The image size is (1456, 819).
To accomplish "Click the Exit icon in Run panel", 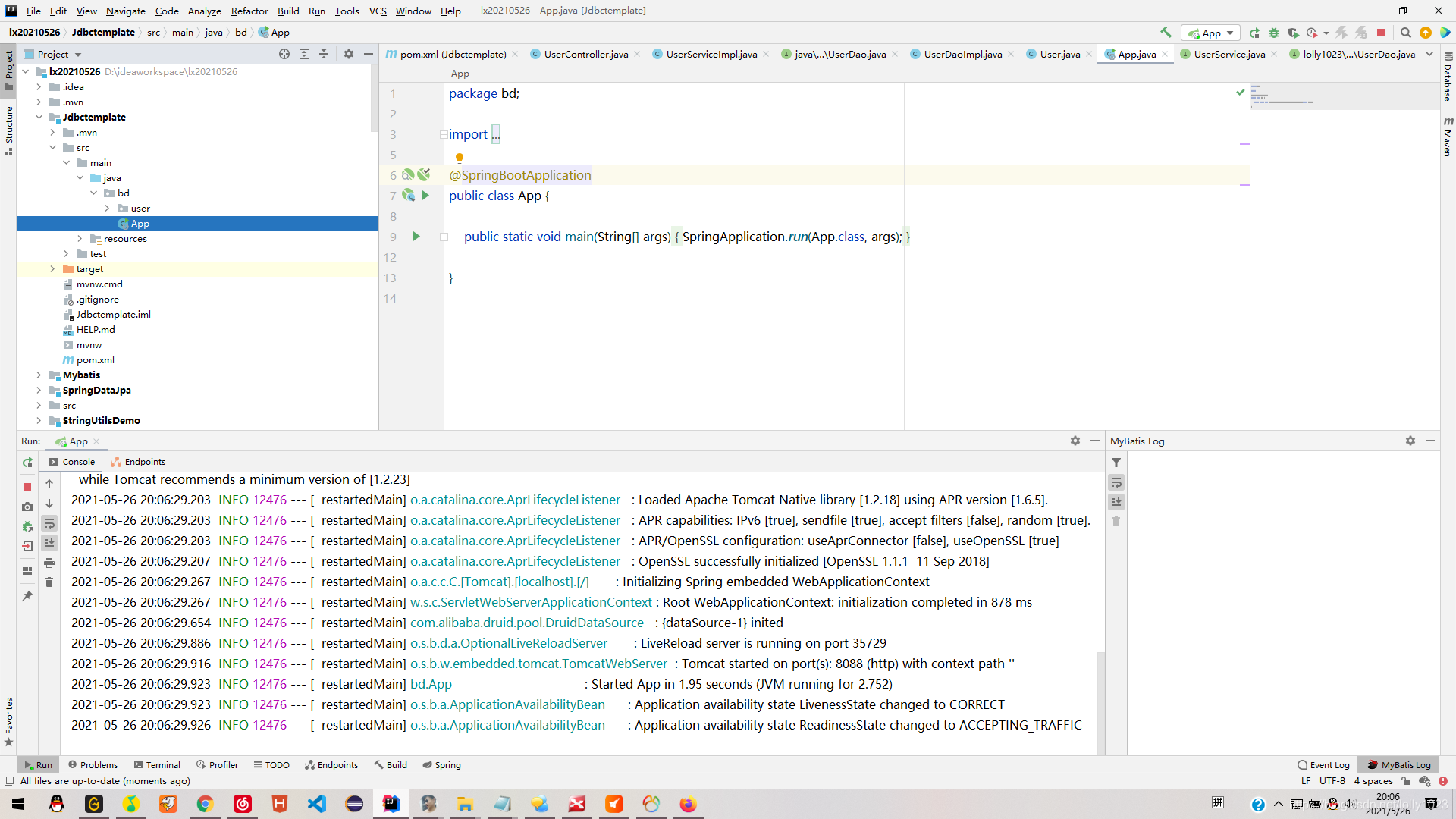I will point(27,546).
